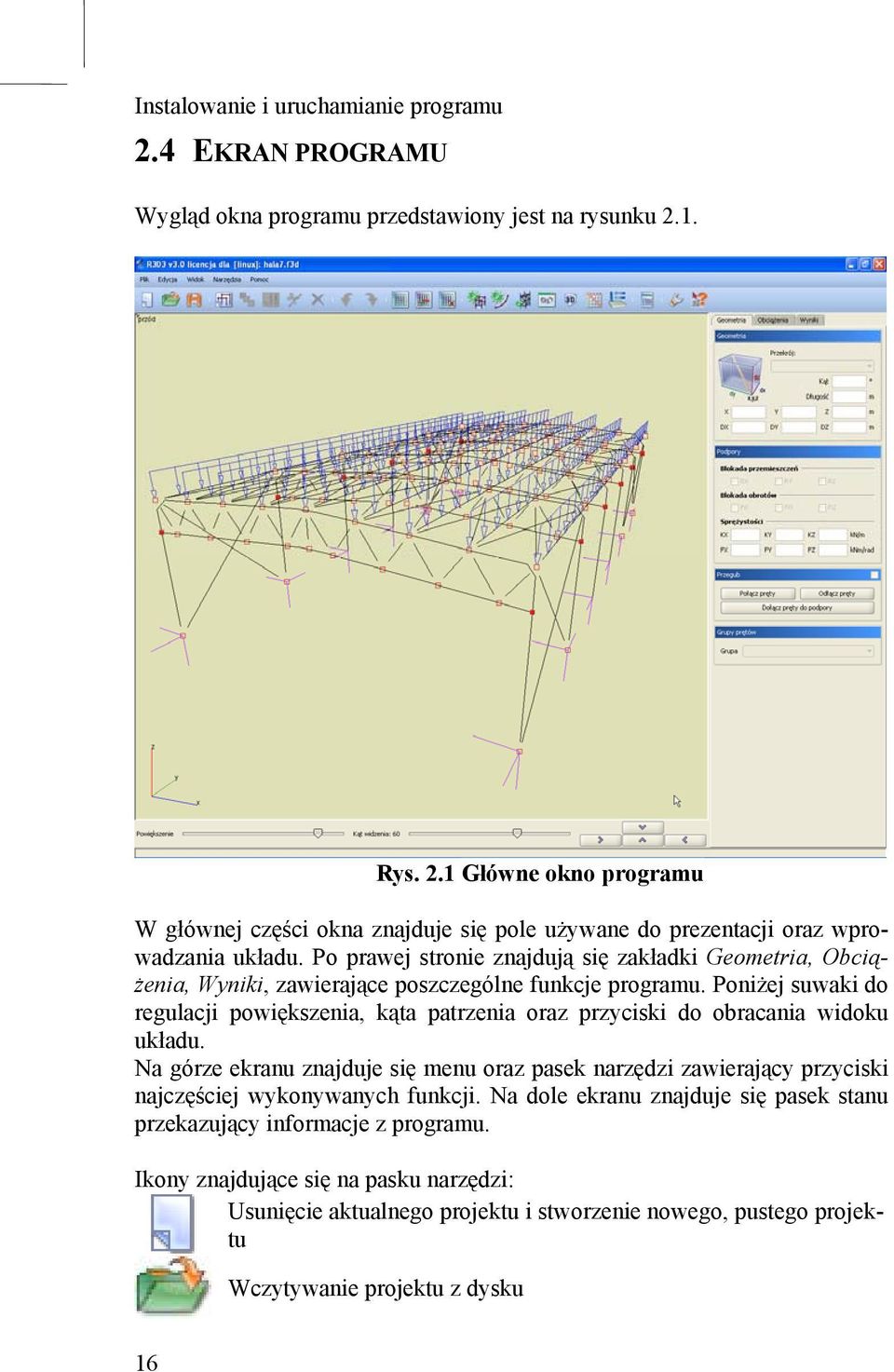Open the Widok menu
894x1372 pixels.
tap(196, 279)
